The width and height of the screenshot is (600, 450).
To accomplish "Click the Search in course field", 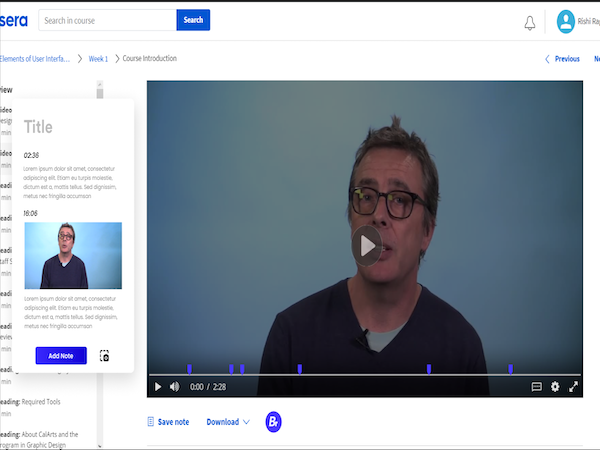I will pyautogui.click(x=107, y=20).
